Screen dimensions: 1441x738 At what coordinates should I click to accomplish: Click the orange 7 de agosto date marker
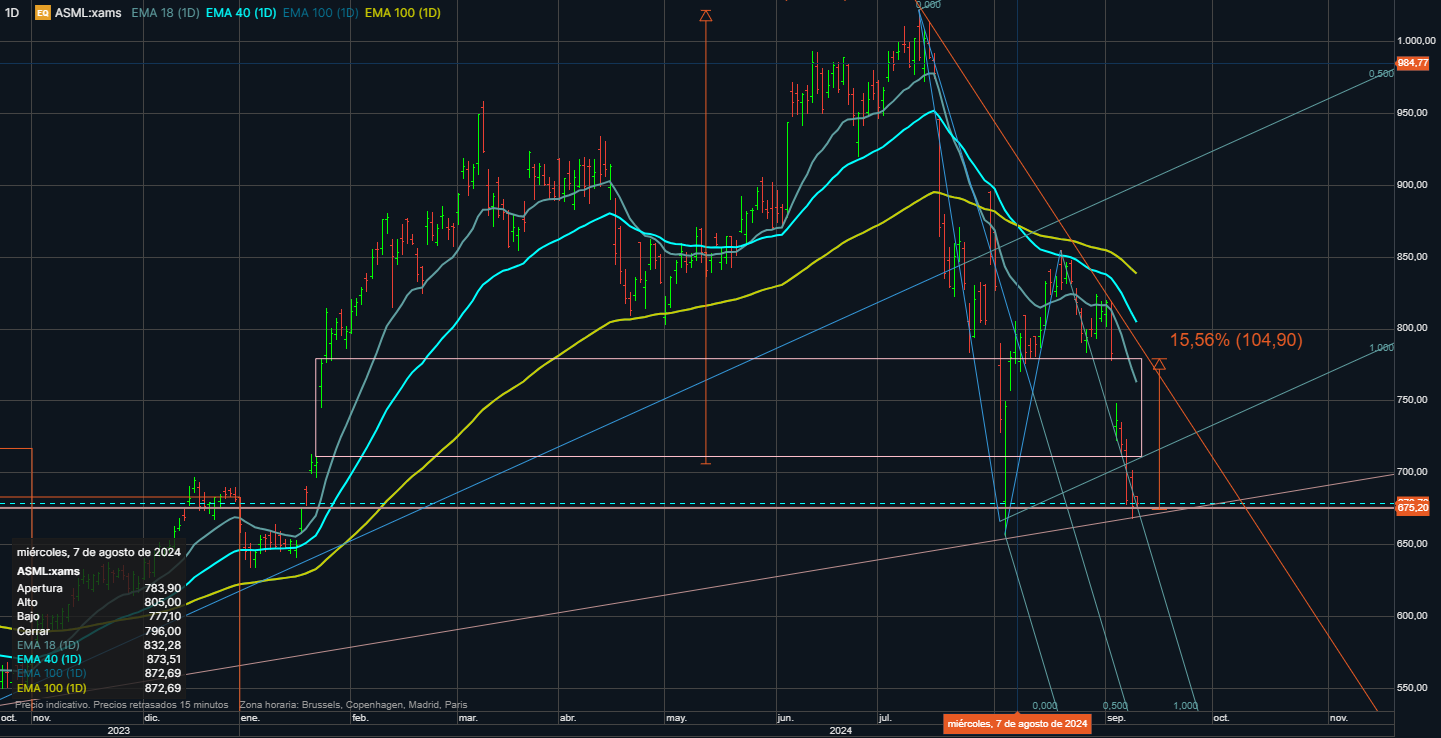coord(1018,722)
